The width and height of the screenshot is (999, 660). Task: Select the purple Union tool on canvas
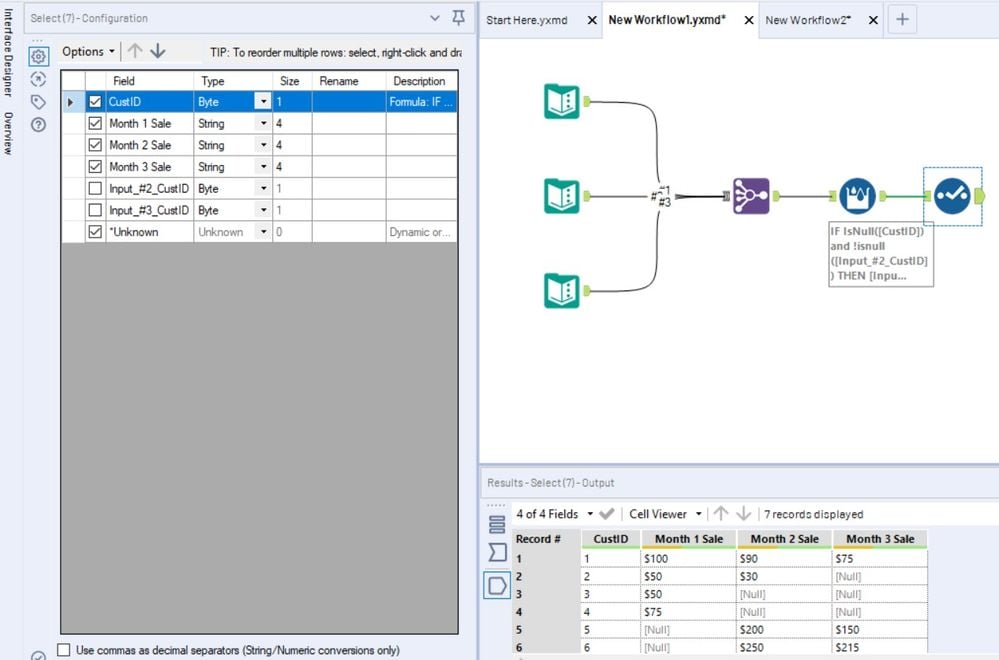[751, 196]
